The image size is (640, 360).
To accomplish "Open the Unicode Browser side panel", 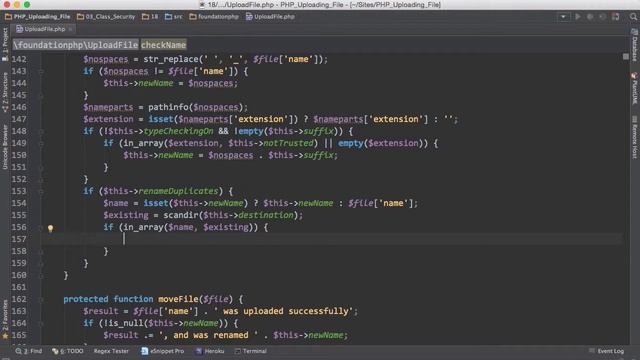I will (5, 147).
